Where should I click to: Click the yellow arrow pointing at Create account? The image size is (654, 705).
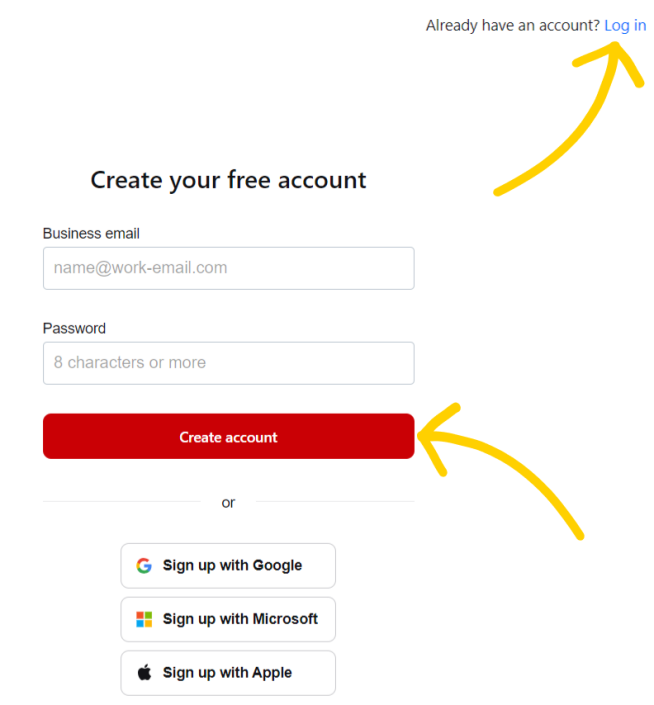500,471
